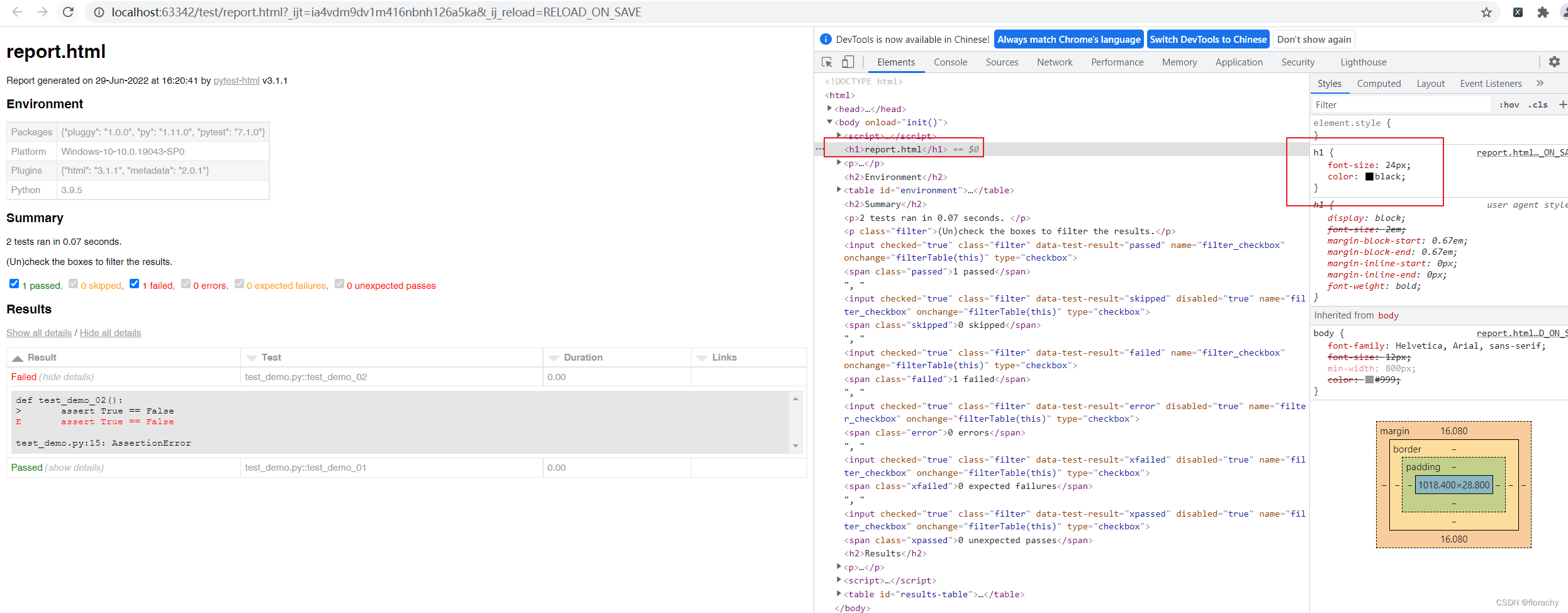Uncheck the '1 failed' filter checkbox
Image resolution: width=1568 pixels, height=613 pixels.
point(134,284)
